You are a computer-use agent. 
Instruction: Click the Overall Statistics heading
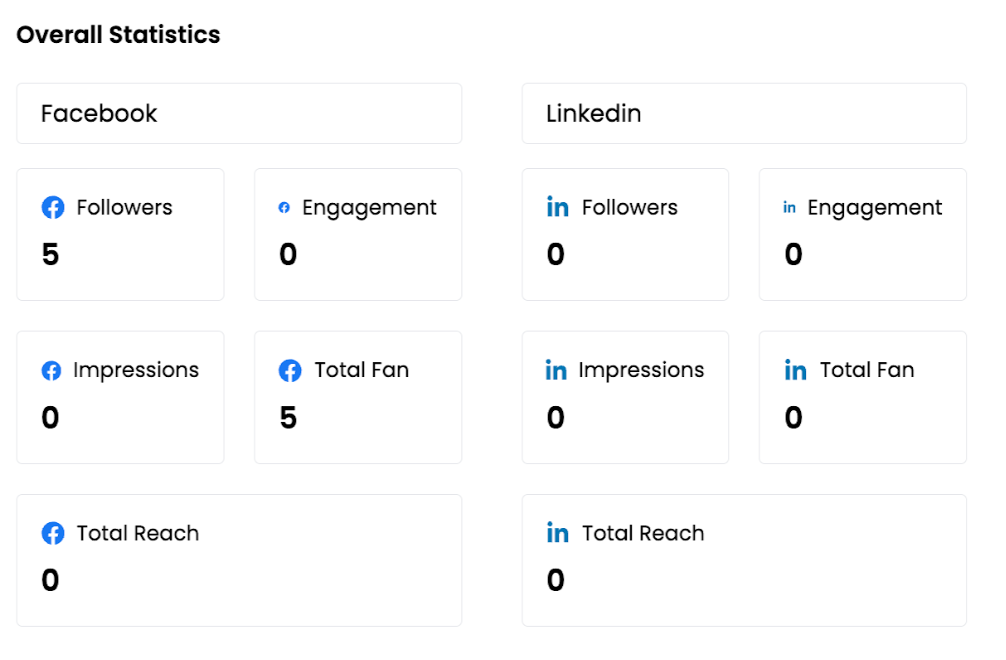coord(118,35)
